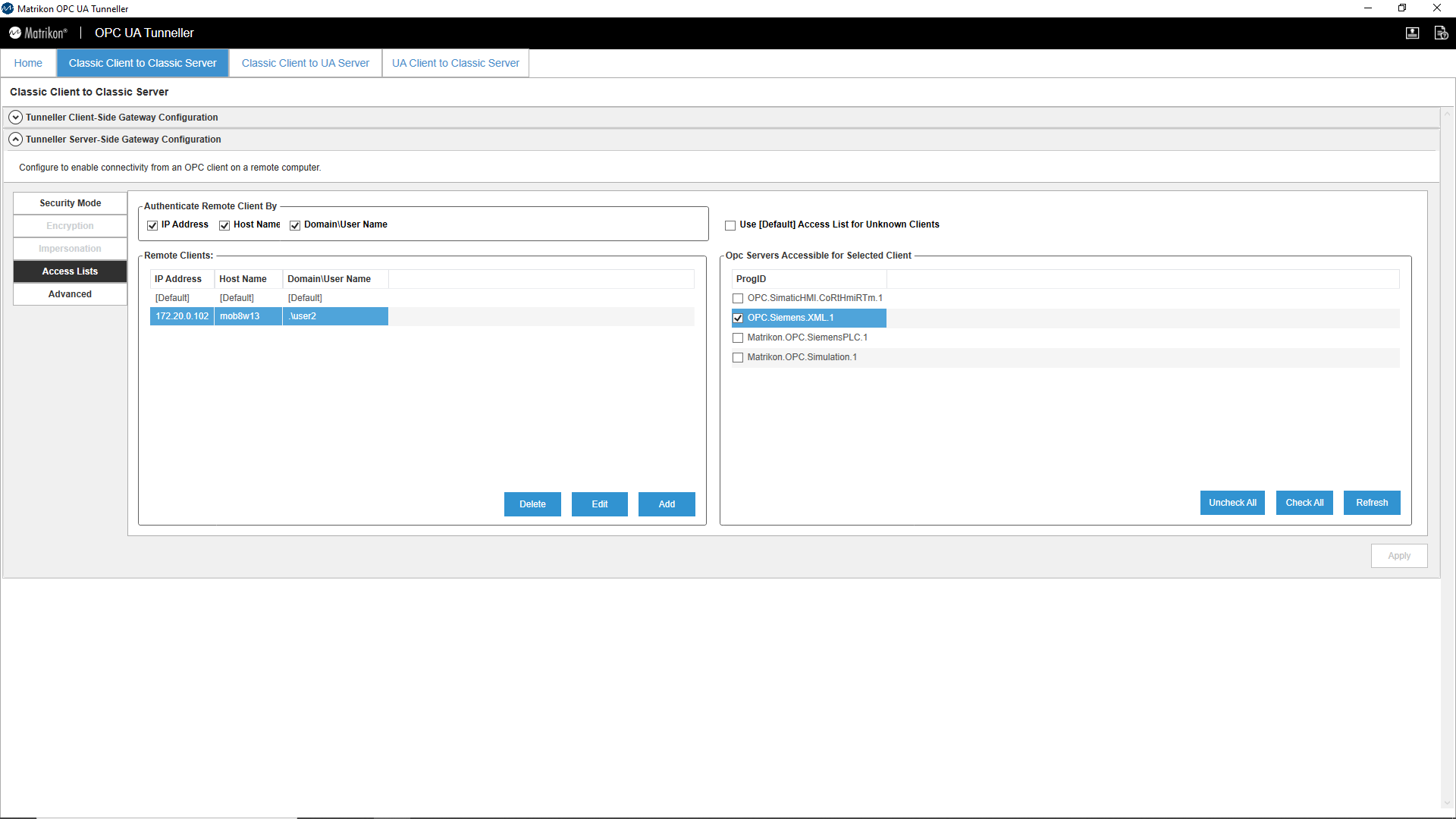This screenshot has width=1456, height=819.
Task: Select Classic Client to Classic Server tab
Action: point(143,63)
